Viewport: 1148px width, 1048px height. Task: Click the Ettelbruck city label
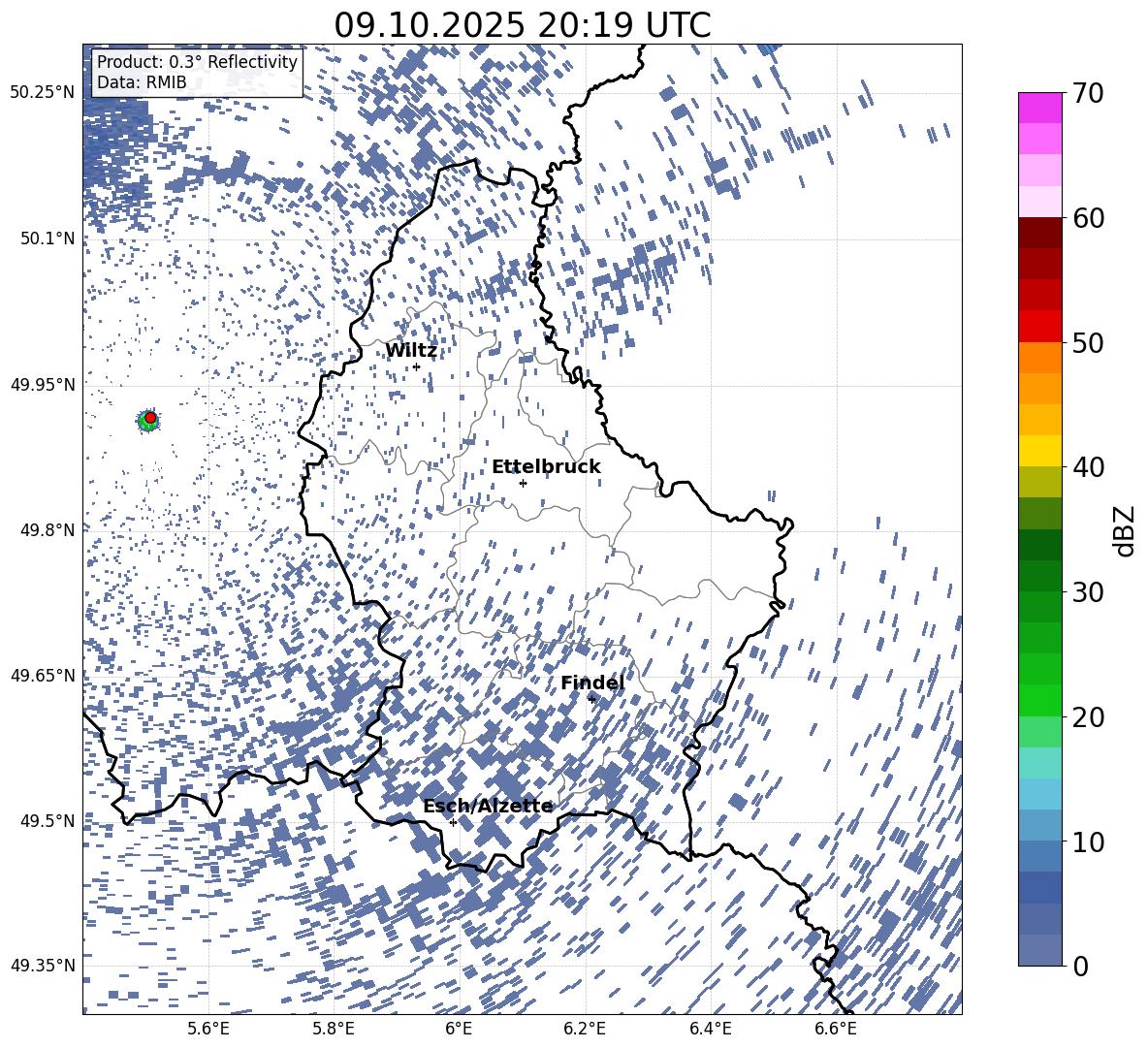[x=546, y=467]
